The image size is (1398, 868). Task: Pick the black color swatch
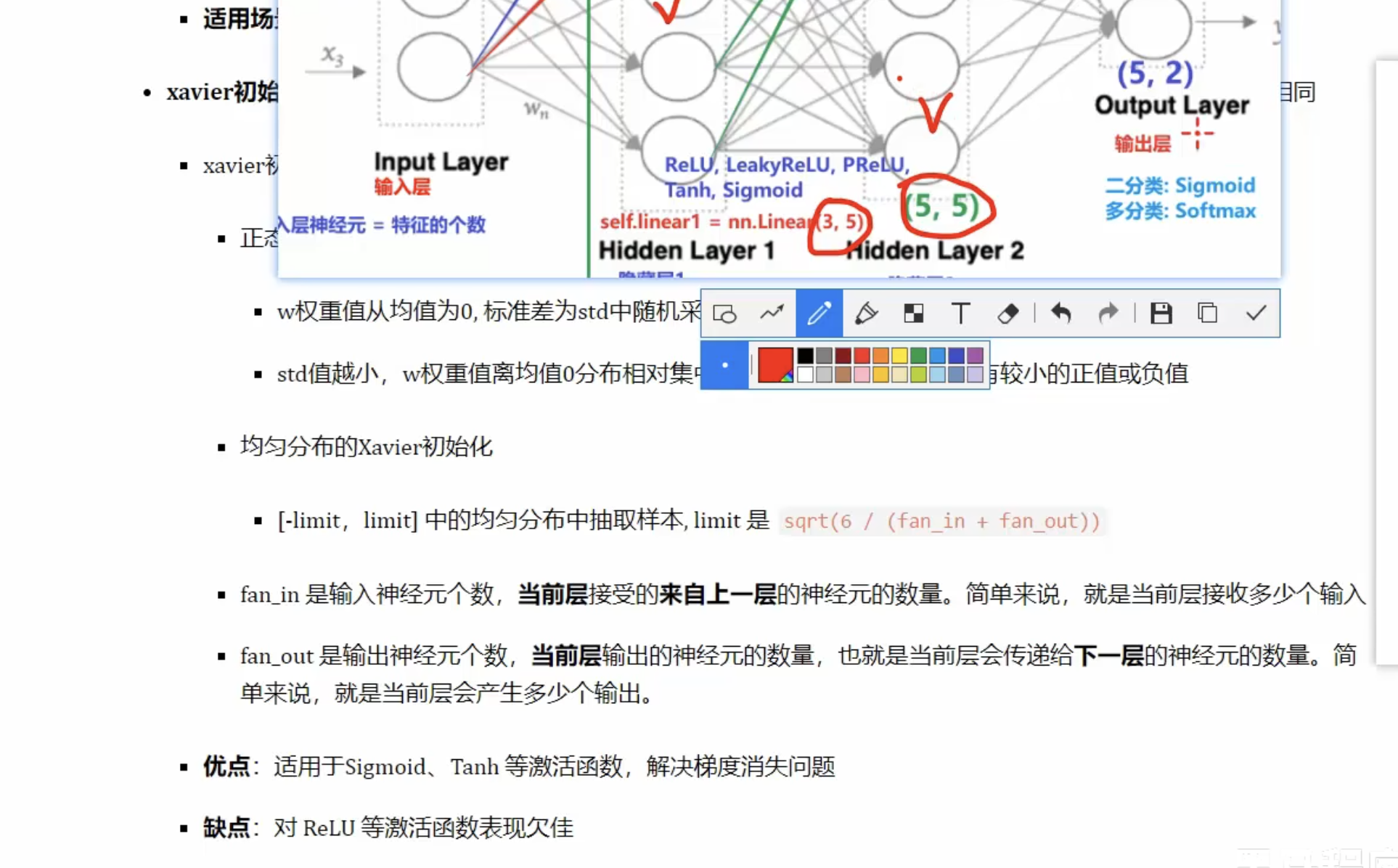pyautogui.click(x=805, y=356)
